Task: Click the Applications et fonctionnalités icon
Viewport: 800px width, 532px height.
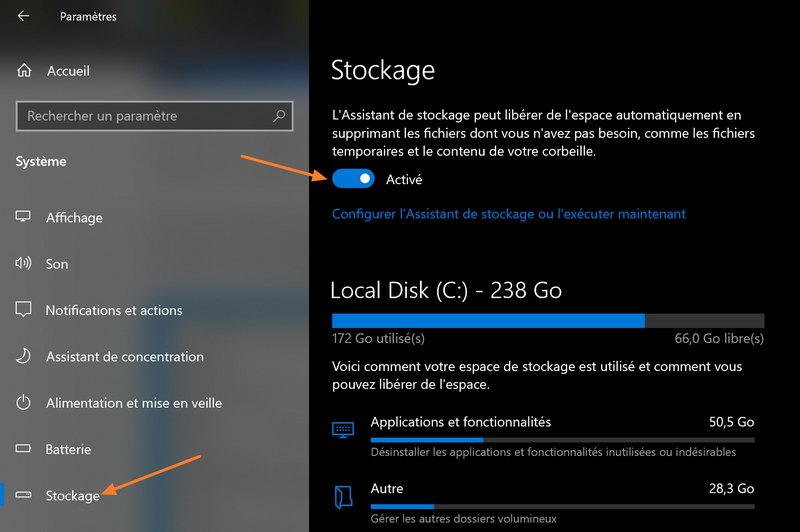Action: [x=343, y=429]
